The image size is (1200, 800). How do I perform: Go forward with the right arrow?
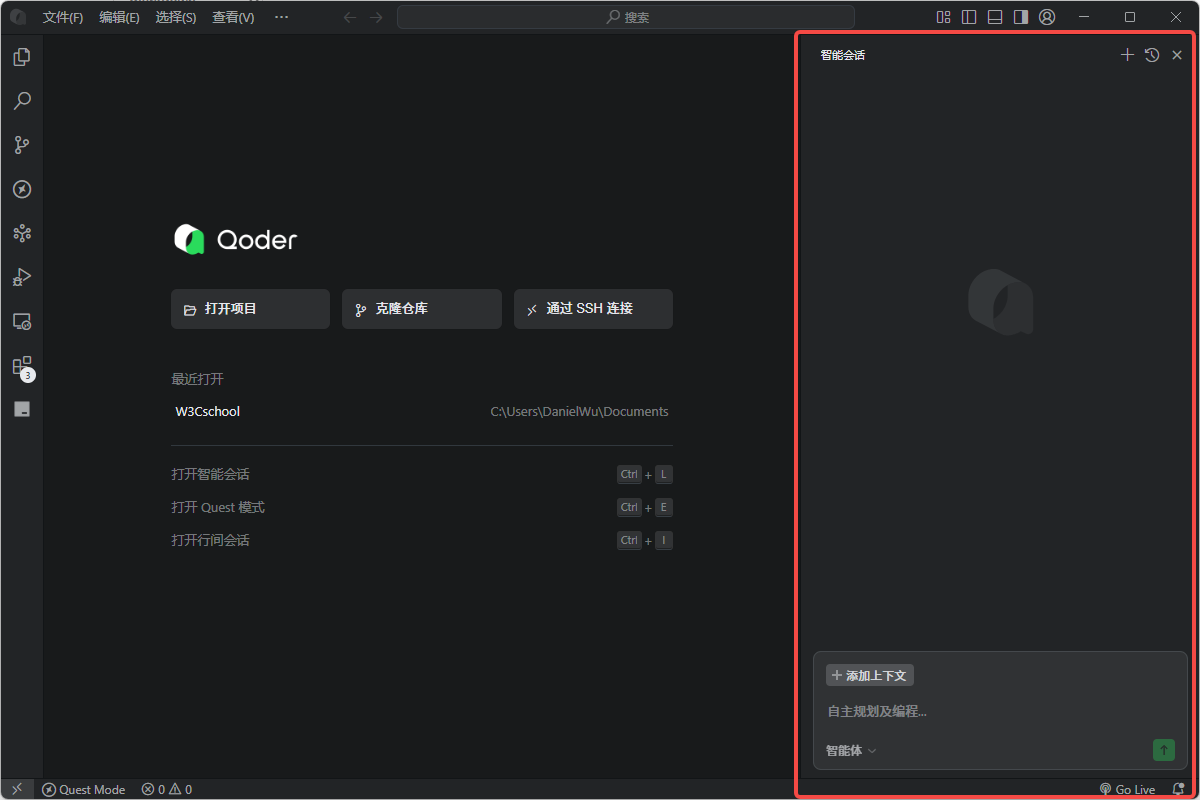tap(376, 17)
